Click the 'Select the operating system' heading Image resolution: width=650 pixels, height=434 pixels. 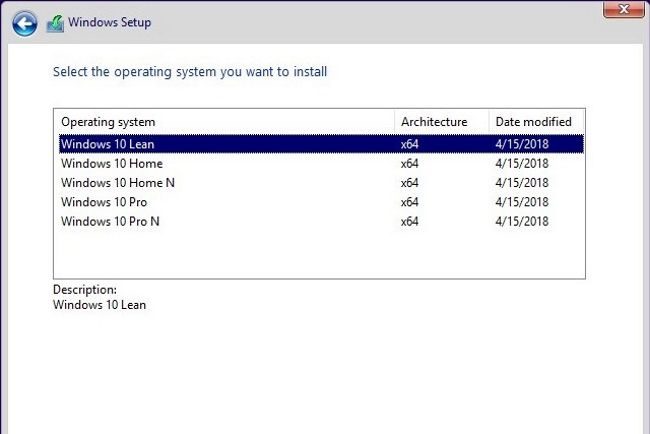click(190, 72)
